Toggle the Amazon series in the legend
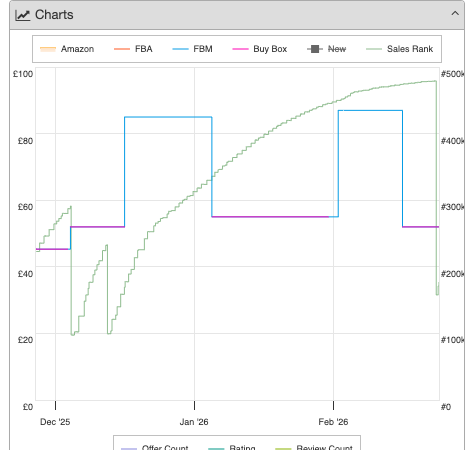This screenshot has width=474, height=450. coord(67,49)
